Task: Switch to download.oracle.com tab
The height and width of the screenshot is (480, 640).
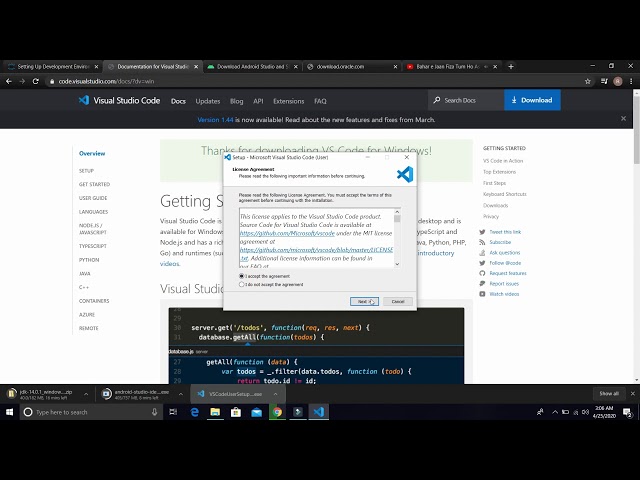Action: [x=351, y=67]
